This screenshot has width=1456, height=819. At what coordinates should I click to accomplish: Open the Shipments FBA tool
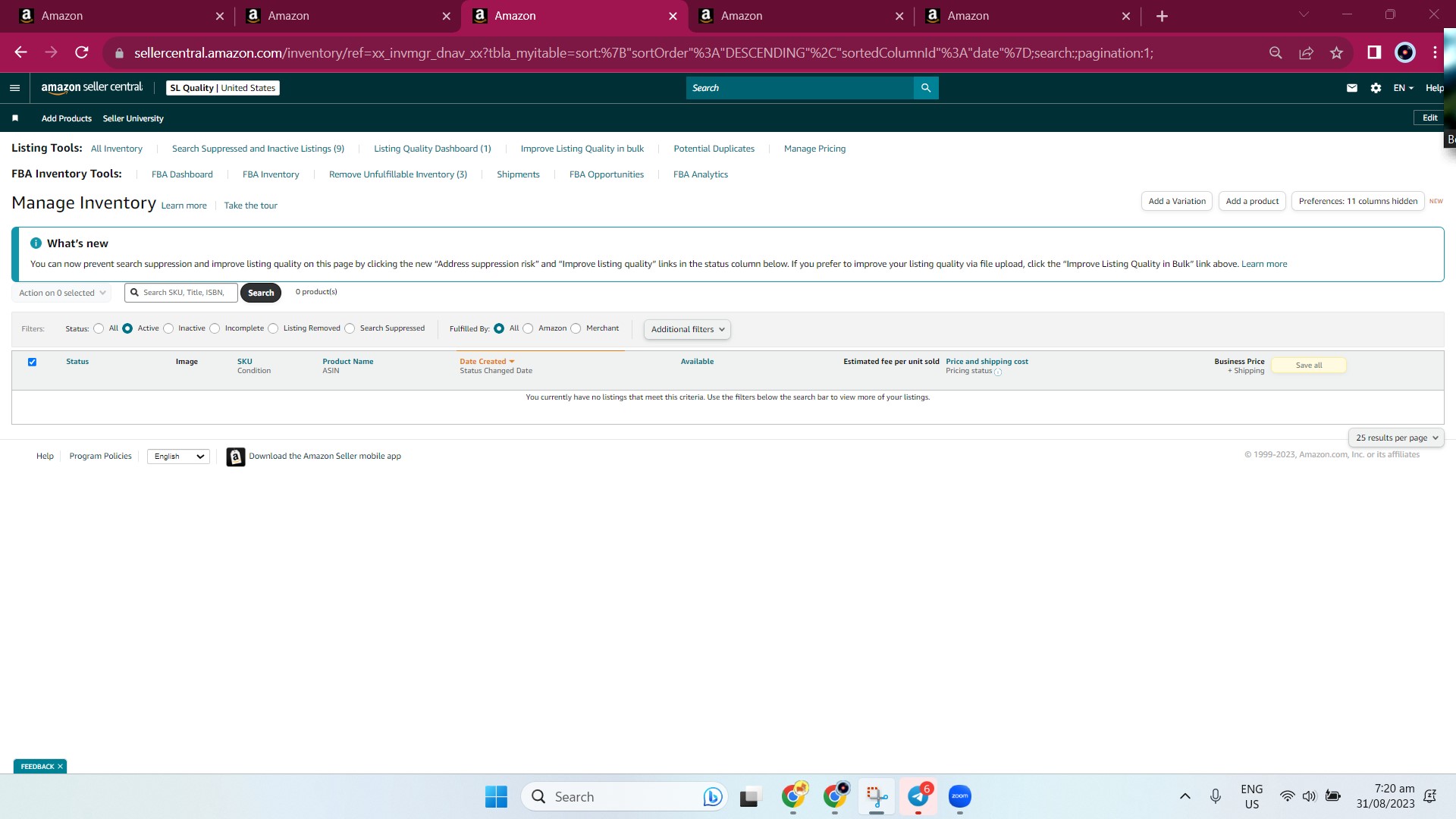point(518,175)
